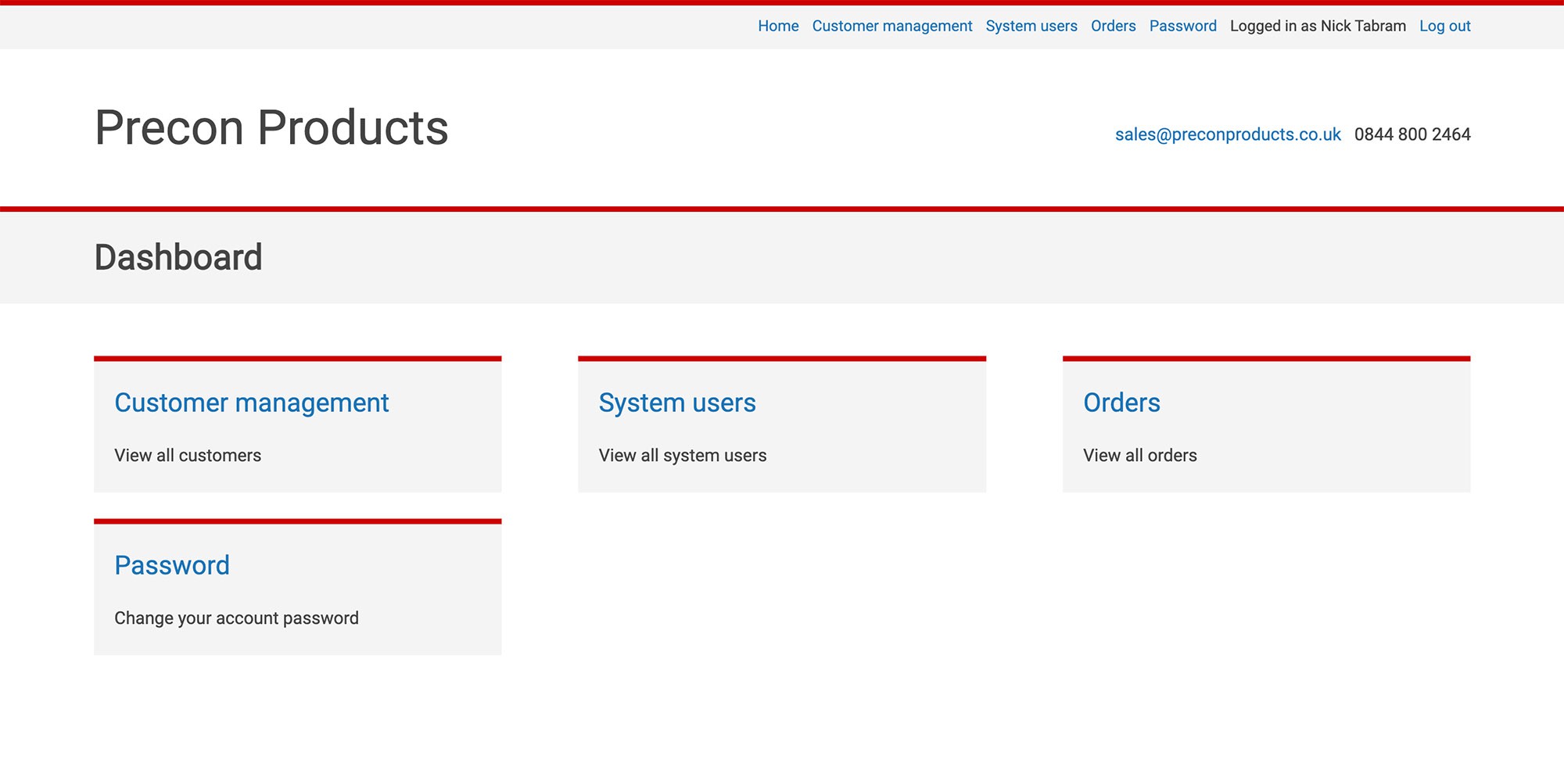Click the phone number 0844 800 2464
This screenshot has width=1564, height=784.
coord(1412,134)
